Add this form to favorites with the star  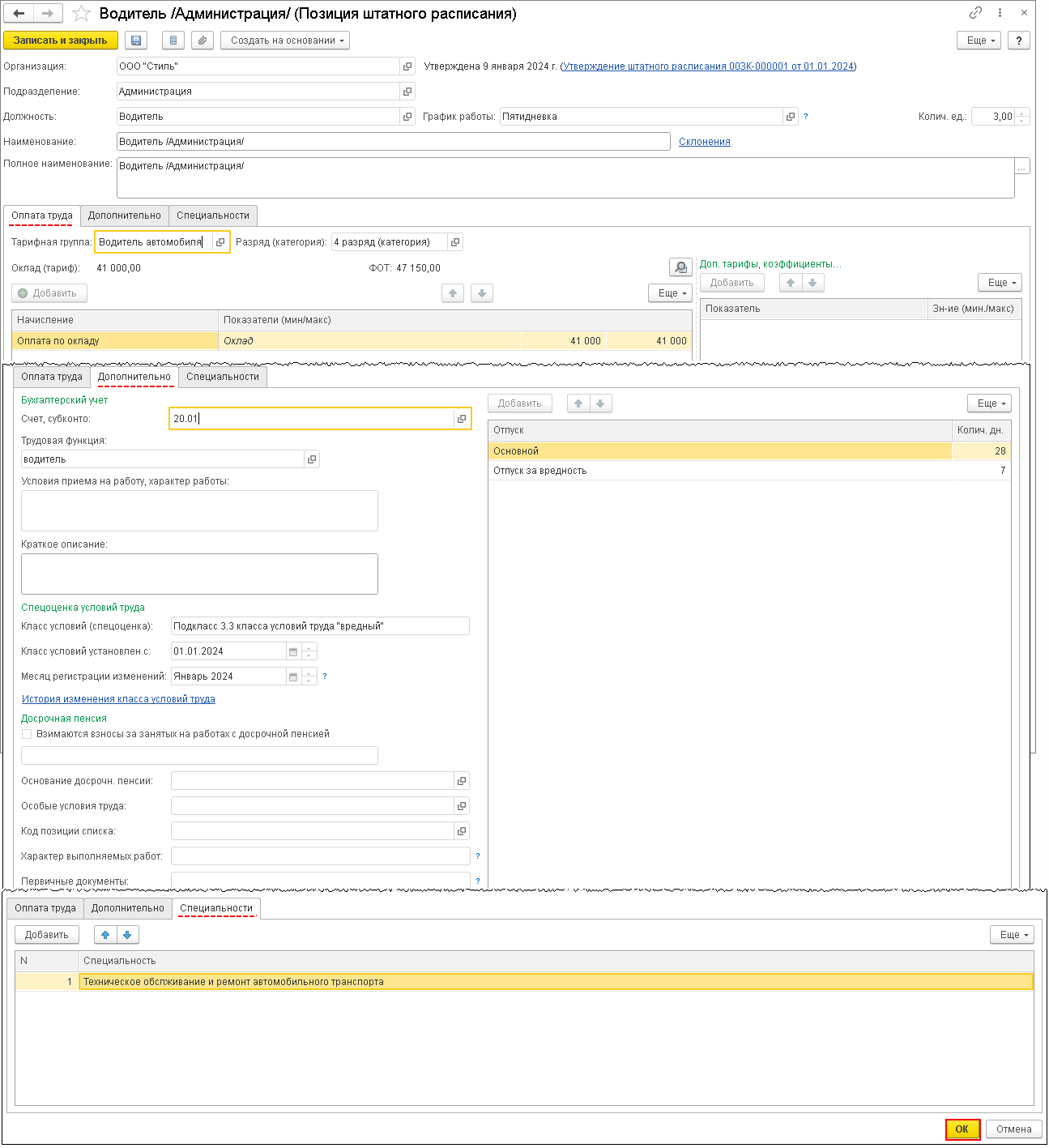click(81, 14)
